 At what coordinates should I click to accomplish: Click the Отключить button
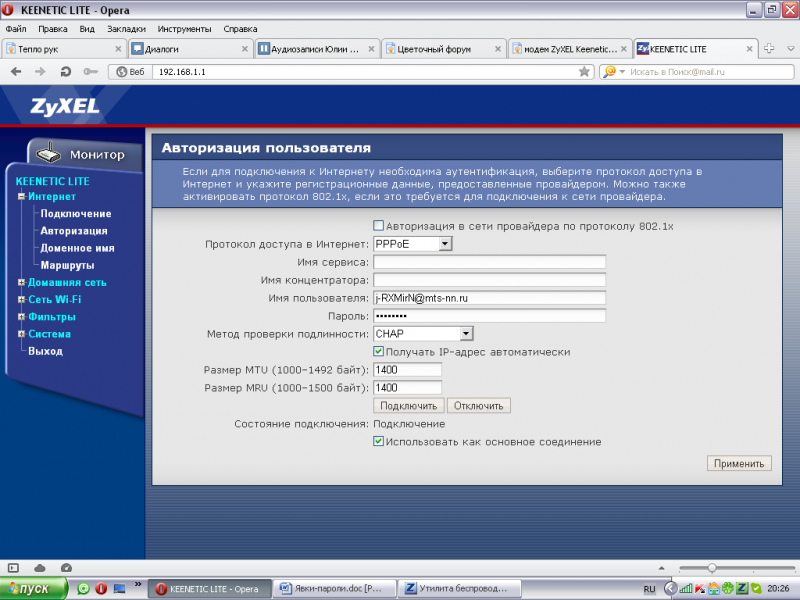479,406
